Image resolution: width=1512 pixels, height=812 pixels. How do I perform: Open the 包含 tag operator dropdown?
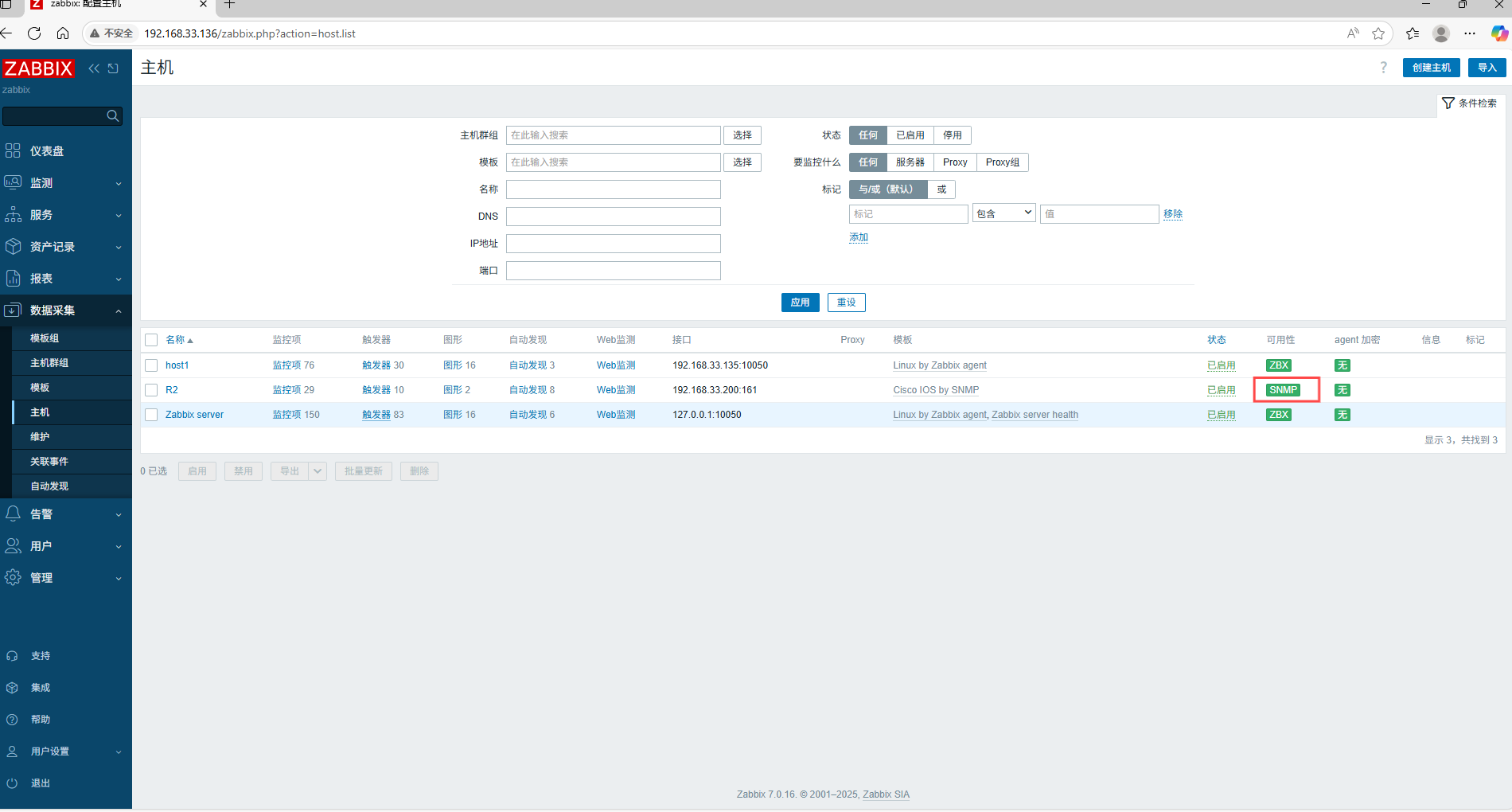coord(1003,213)
